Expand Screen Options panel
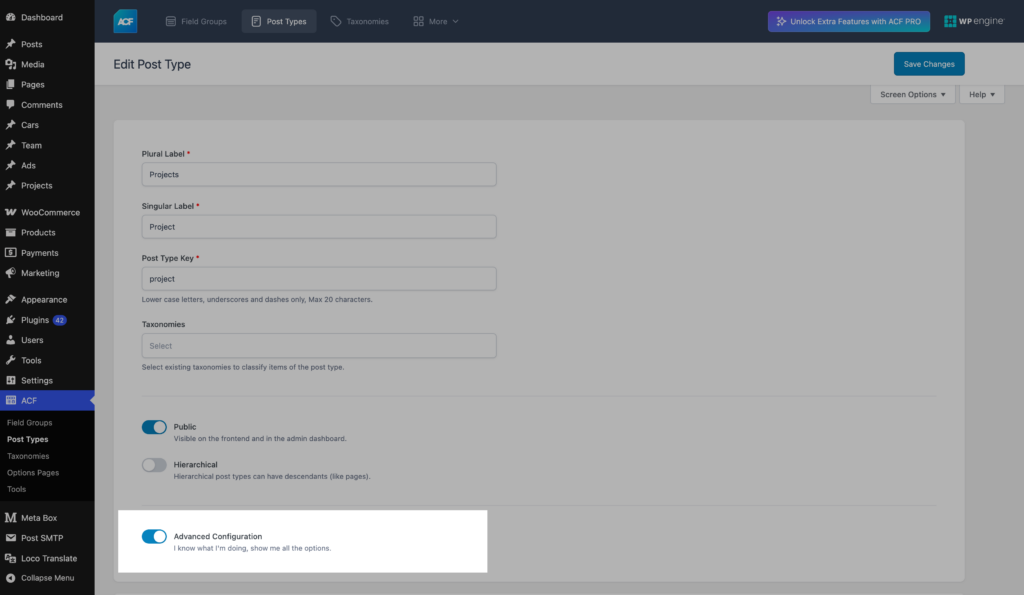 (912, 95)
